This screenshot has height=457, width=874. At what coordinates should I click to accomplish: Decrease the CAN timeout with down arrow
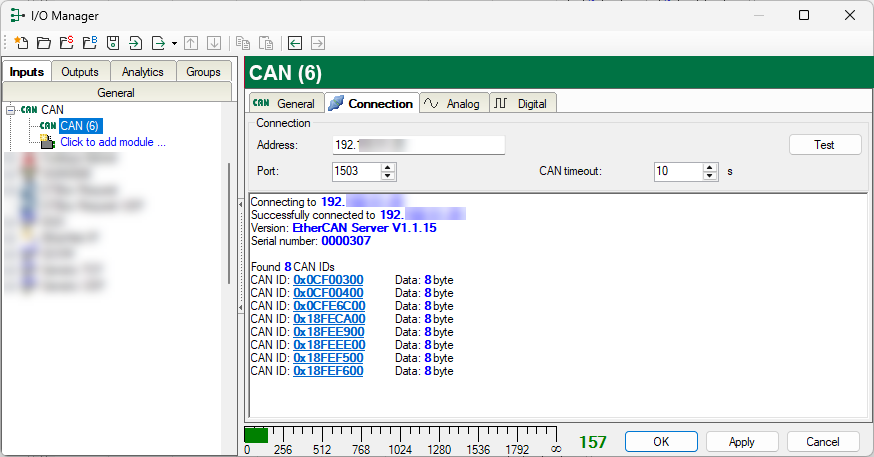pyautogui.click(x=710, y=176)
